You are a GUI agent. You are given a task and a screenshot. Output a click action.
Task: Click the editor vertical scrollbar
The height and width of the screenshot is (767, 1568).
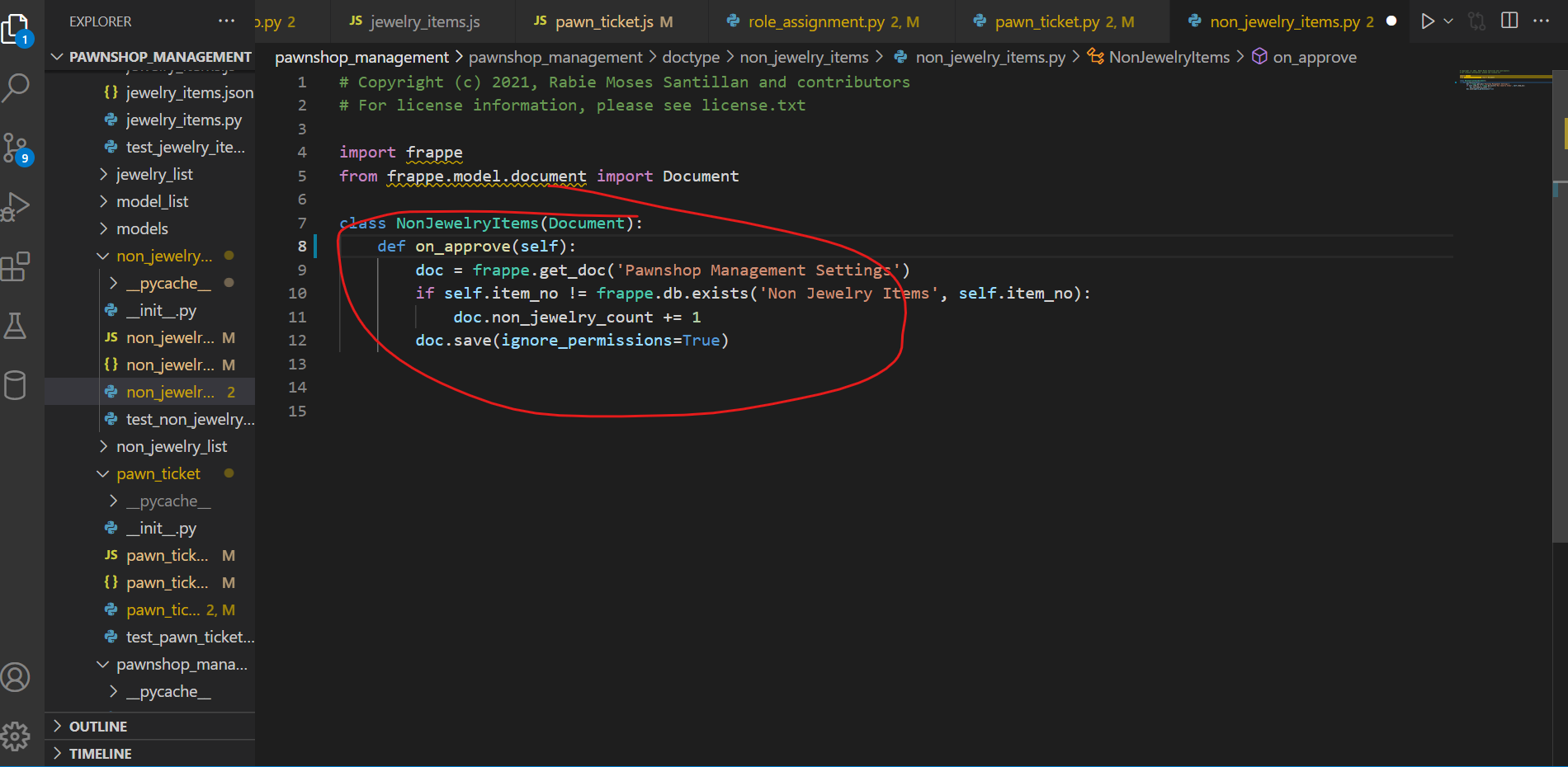1560,305
